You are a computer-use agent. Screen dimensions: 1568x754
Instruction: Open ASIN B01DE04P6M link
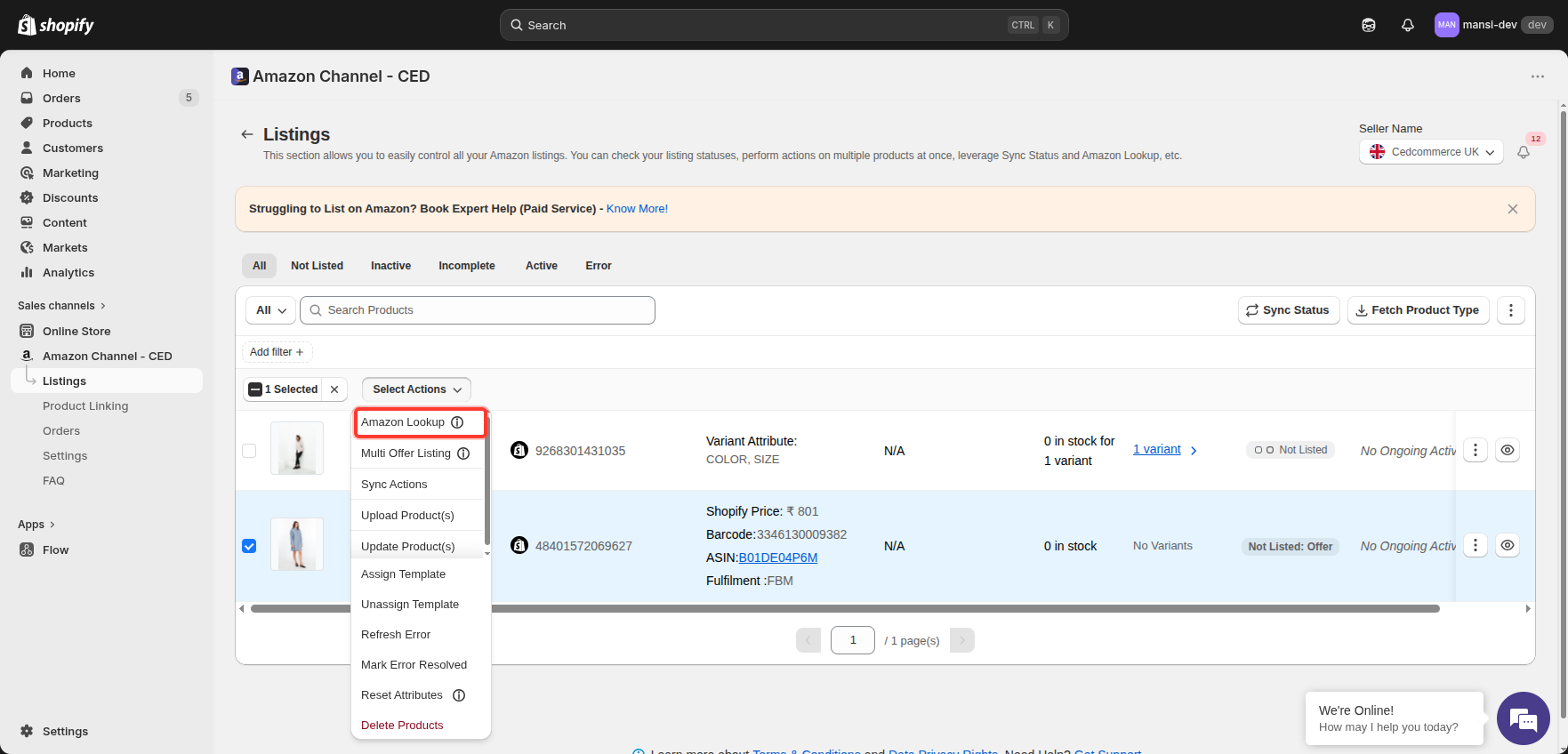[778, 557]
